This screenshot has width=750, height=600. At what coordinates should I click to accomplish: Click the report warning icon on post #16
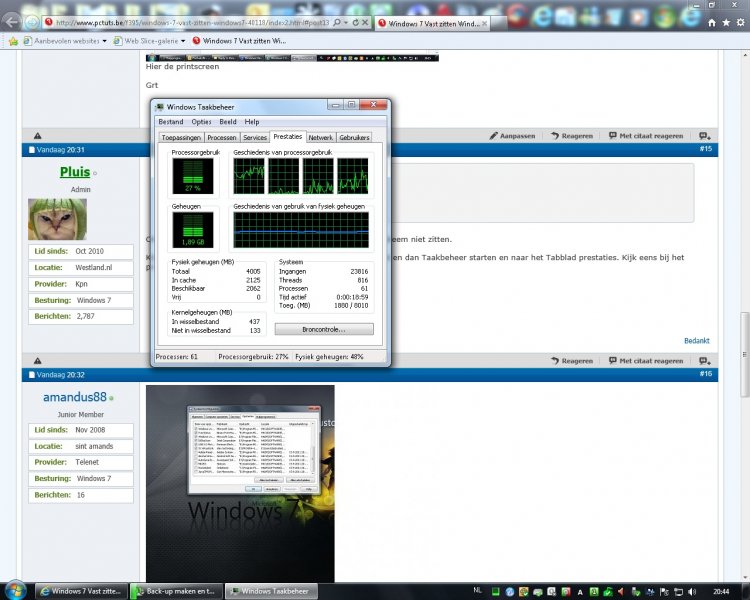click(x=38, y=361)
